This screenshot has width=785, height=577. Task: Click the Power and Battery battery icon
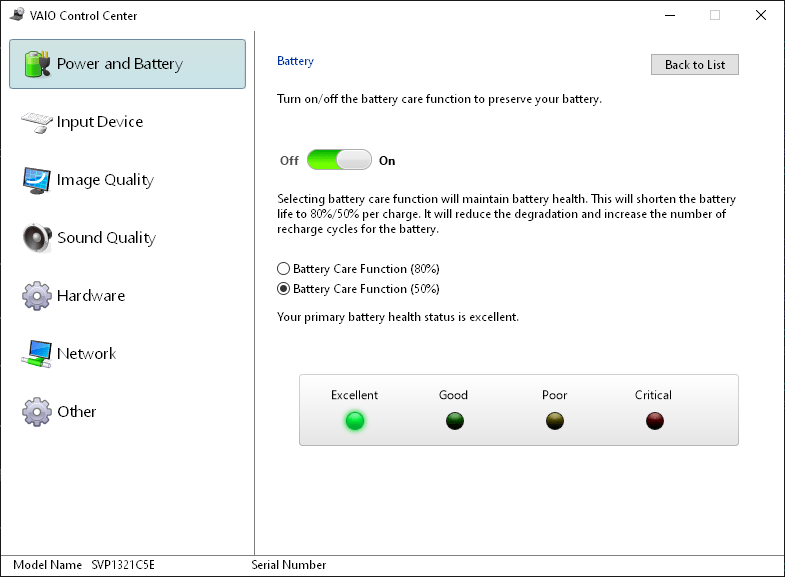(38, 64)
